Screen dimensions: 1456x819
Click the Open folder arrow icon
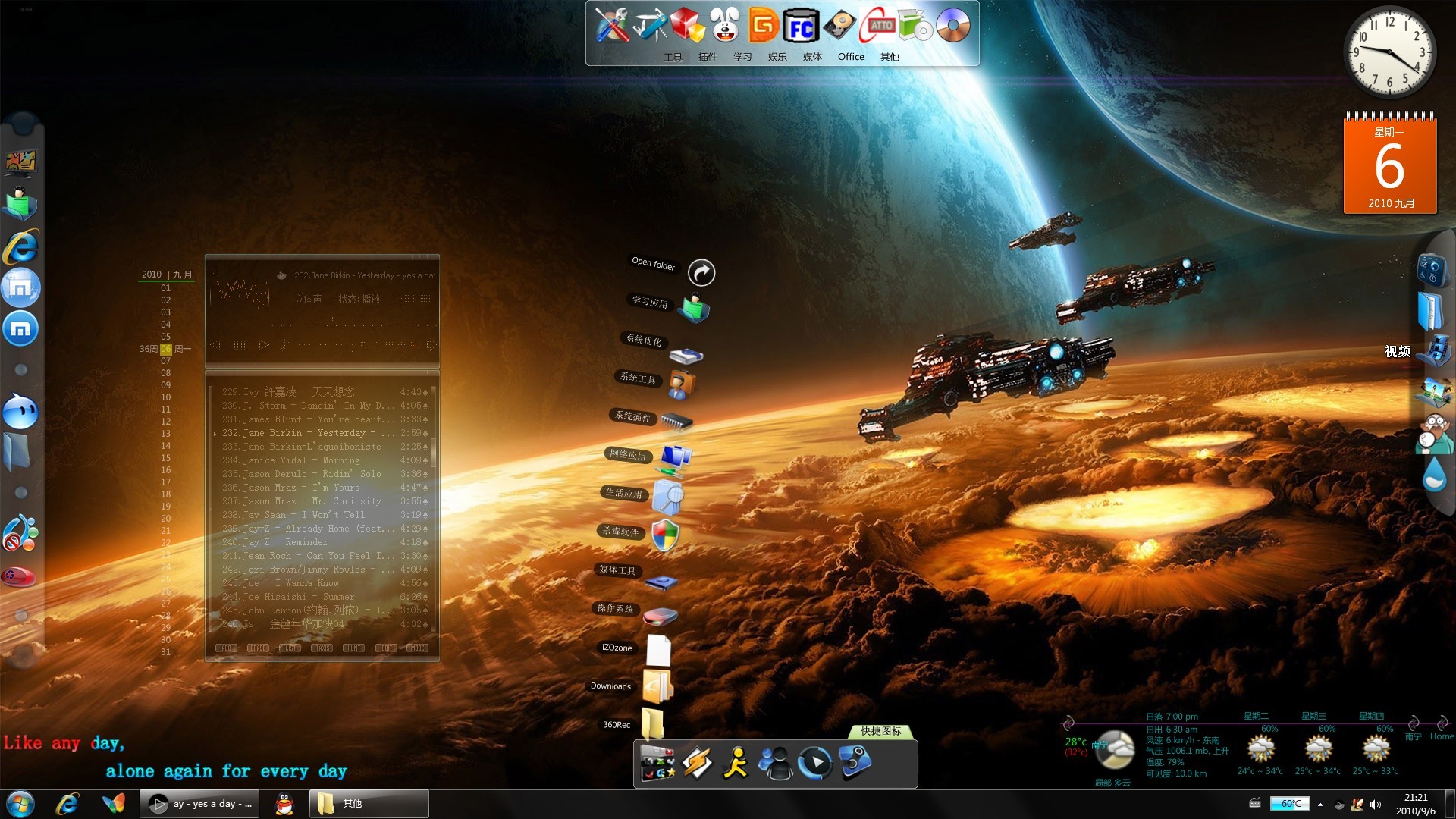click(701, 272)
